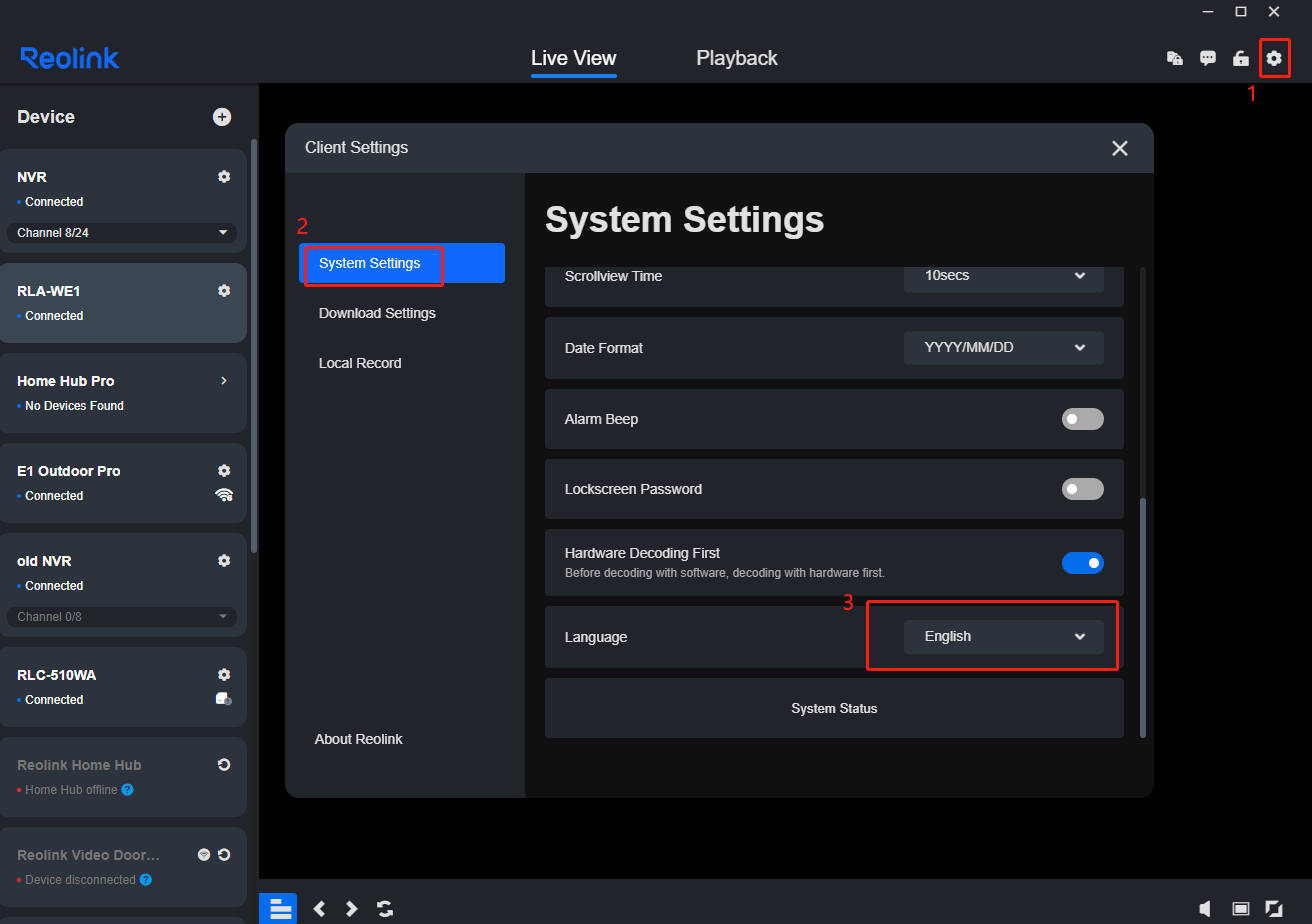The image size is (1312, 924).
Task: Open E1 Outdoor Pro settings gear
Action: pyautogui.click(x=224, y=471)
